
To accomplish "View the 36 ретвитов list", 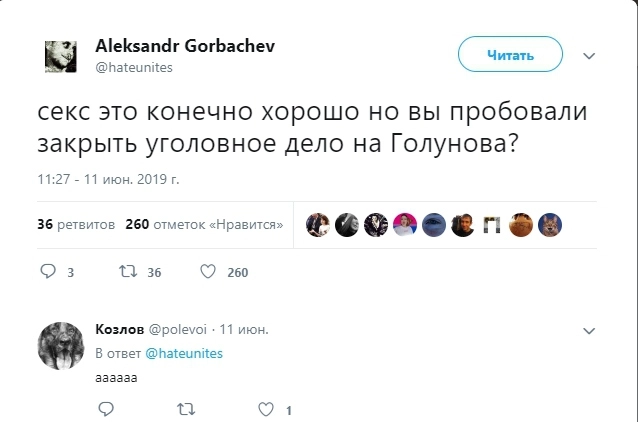I will tap(75, 224).
